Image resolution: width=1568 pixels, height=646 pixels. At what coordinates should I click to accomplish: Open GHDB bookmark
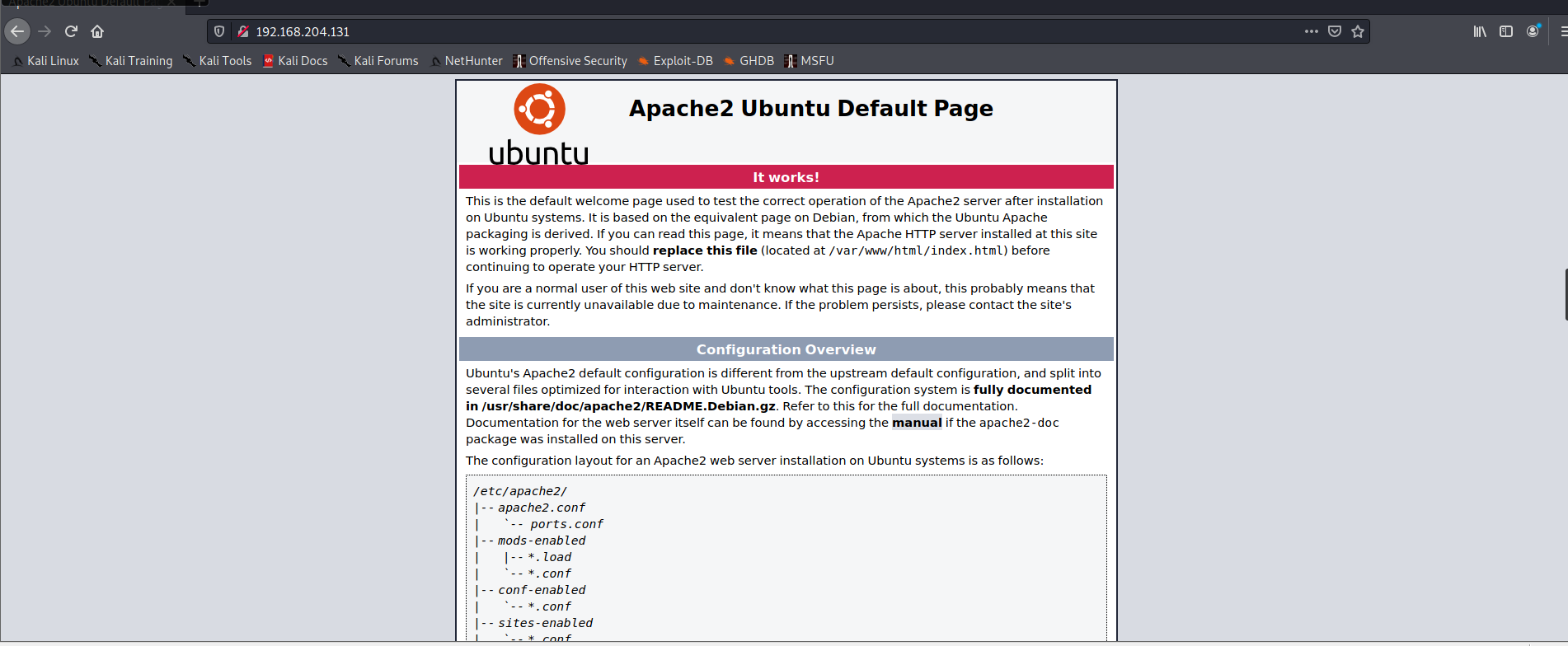coord(749,61)
